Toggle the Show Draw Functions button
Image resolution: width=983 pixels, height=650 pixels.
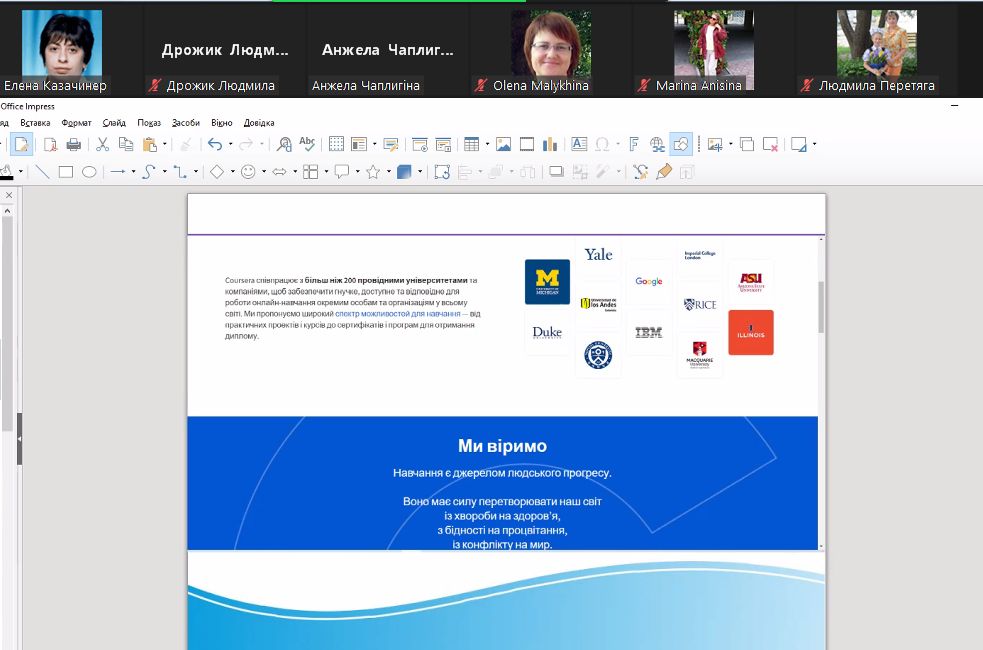[681, 145]
